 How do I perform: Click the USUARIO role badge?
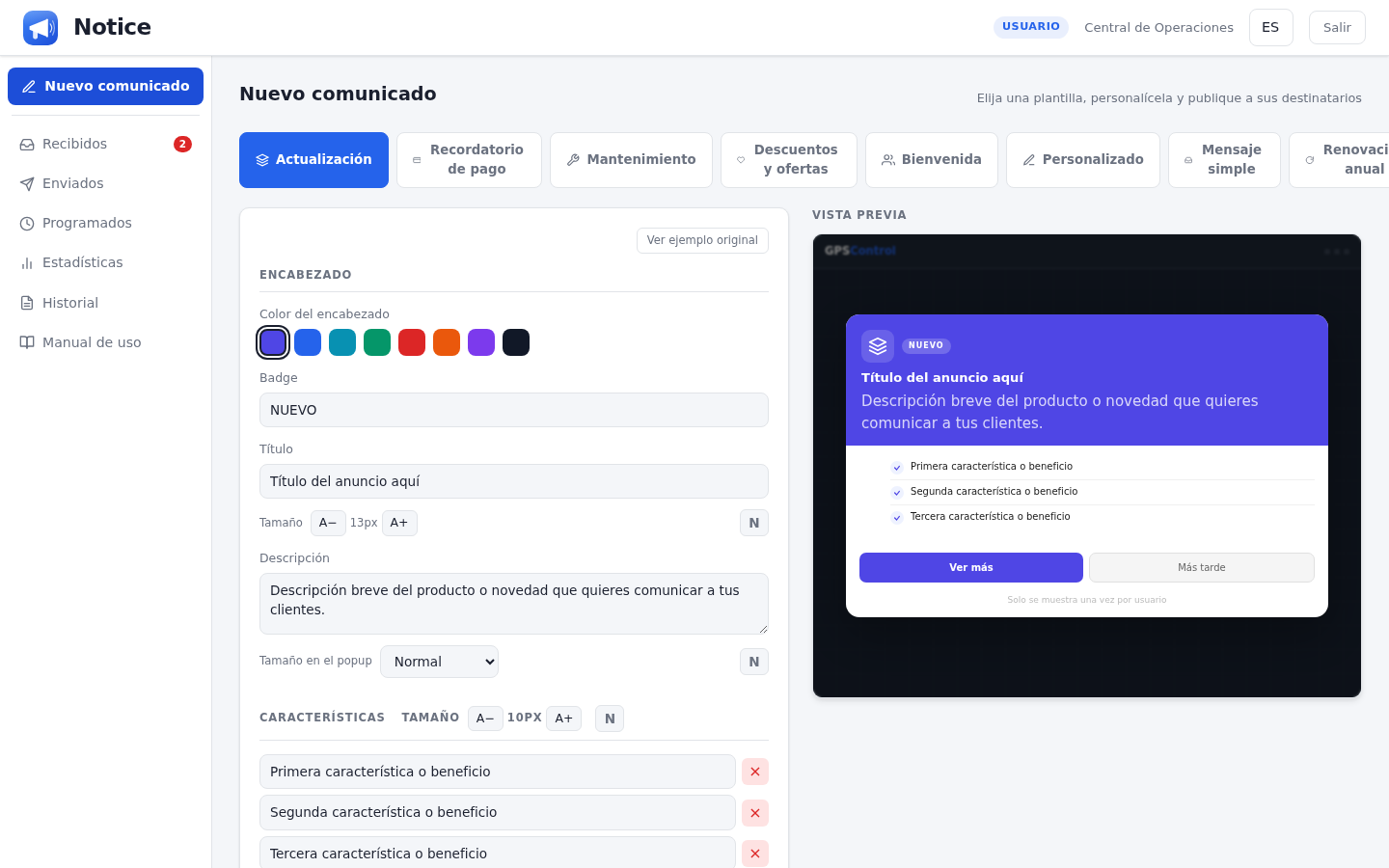1031,27
